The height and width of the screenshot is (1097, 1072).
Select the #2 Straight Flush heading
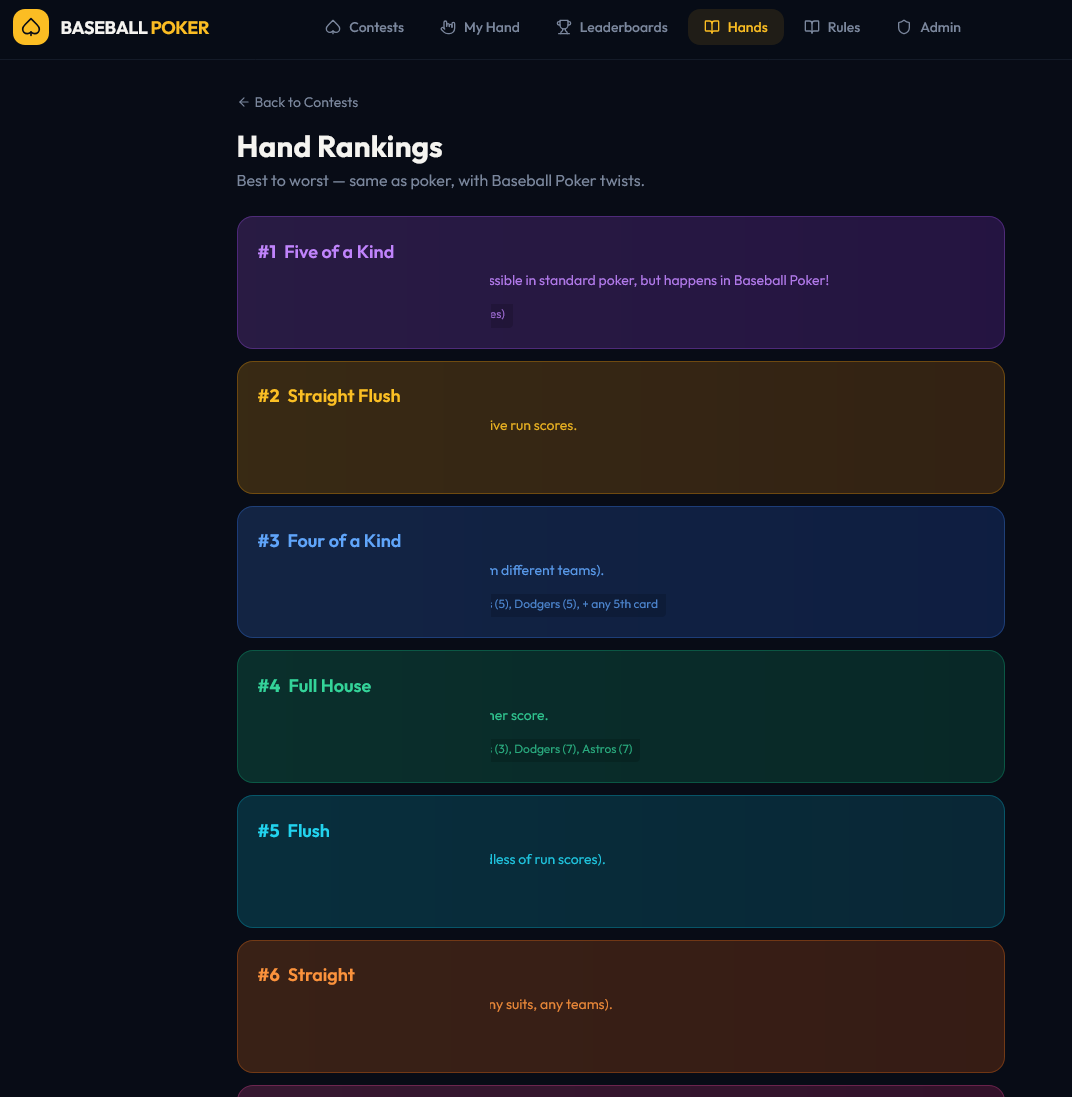(x=329, y=396)
